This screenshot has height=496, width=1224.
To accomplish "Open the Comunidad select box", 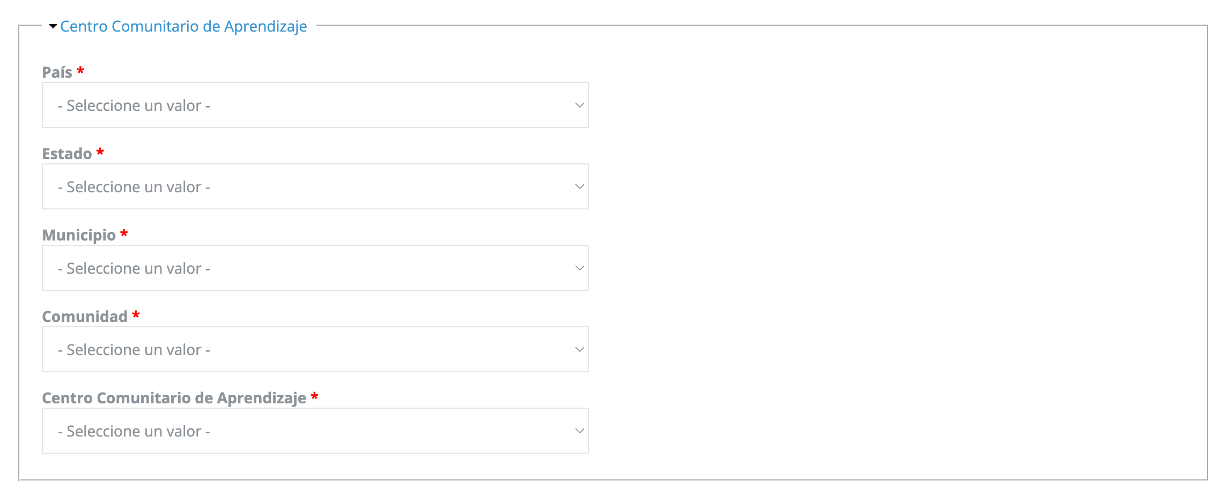I will tap(315, 350).
